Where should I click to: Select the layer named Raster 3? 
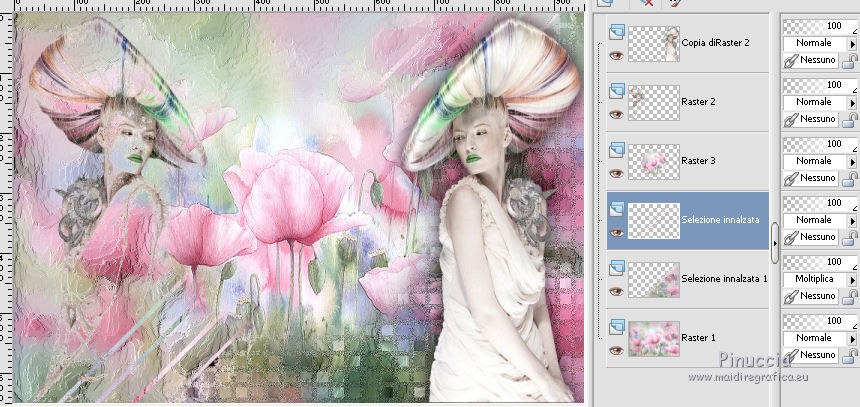click(698, 161)
